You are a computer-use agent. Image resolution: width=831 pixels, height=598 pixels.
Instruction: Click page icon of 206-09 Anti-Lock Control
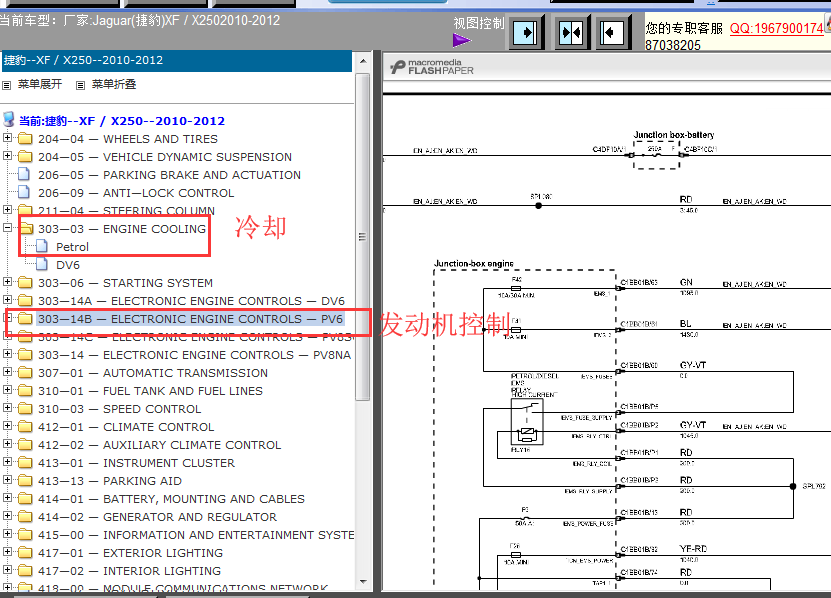tap(24, 192)
